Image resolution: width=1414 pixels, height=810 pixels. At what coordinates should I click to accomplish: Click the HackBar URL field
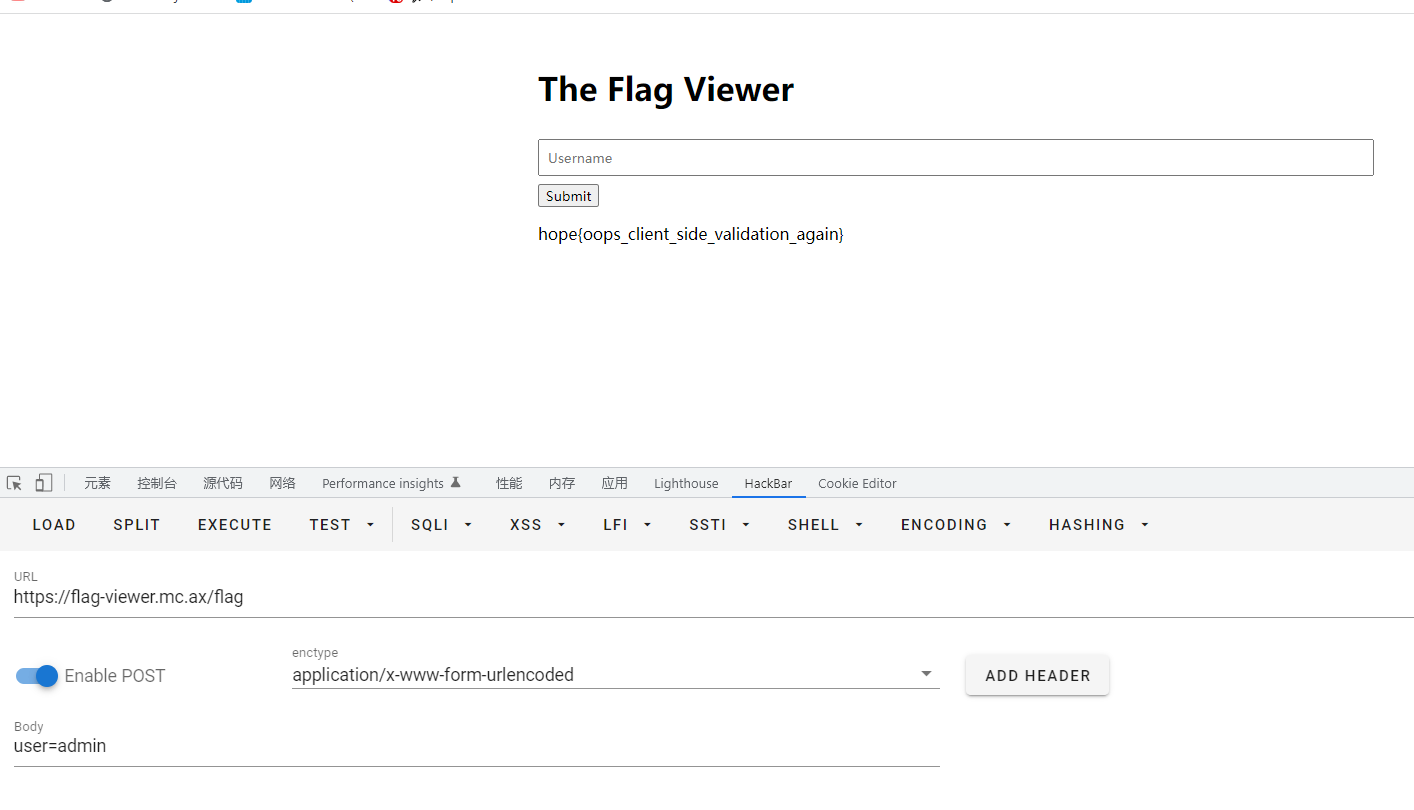[713, 597]
